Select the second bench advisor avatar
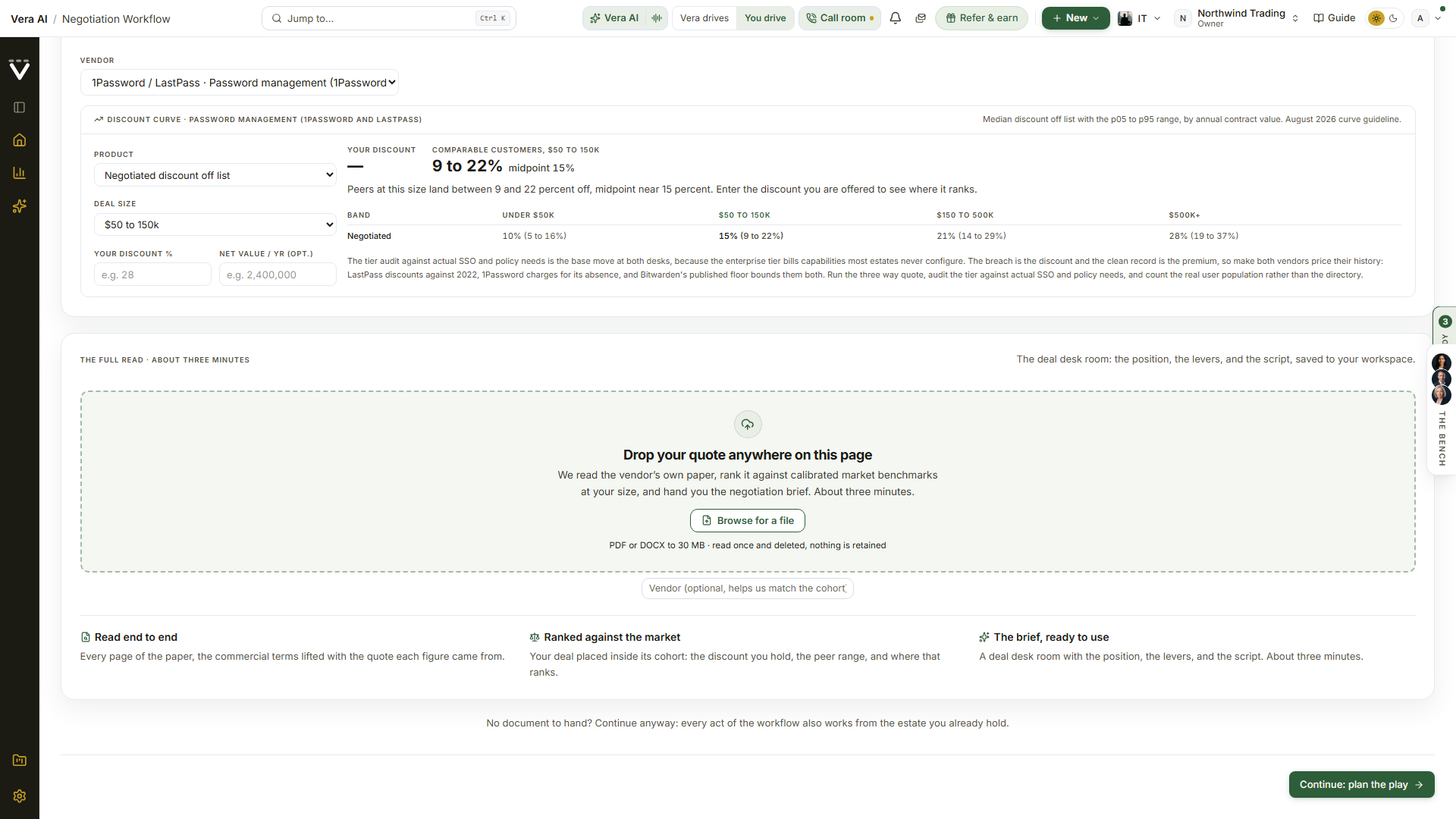This screenshot has height=819, width=1456. pos(1442,378)
